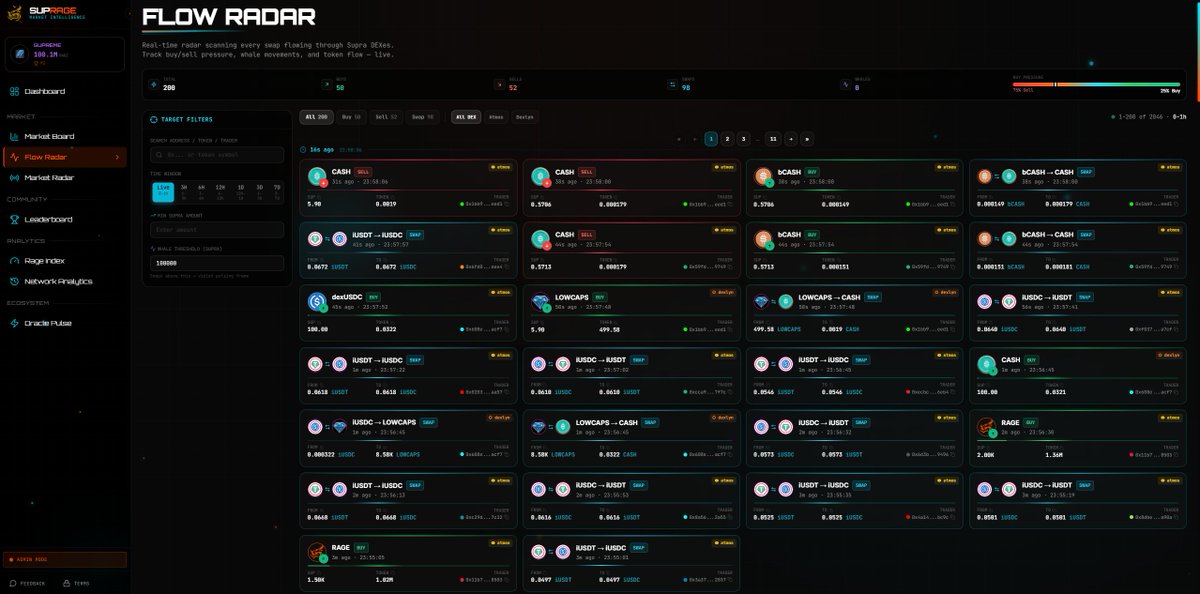The image size is (1200, 594).
Task: Toggle the Atmos DEX filter
Action: pyautogui.click(x=497, y=117)
